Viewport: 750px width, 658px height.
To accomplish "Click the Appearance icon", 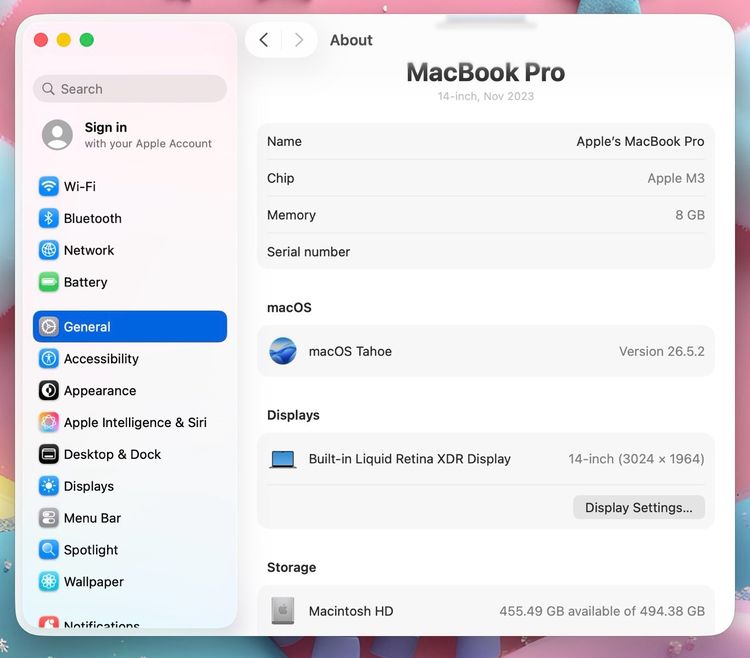I will 48,391.
